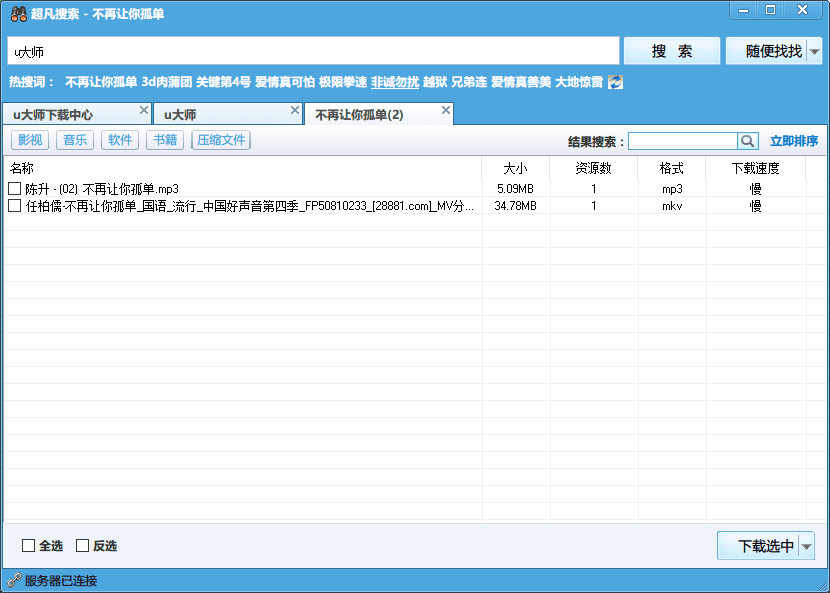Click the binoculars app icon in title bar
This screenshot has height=593, width=830.
pos(19,13)
